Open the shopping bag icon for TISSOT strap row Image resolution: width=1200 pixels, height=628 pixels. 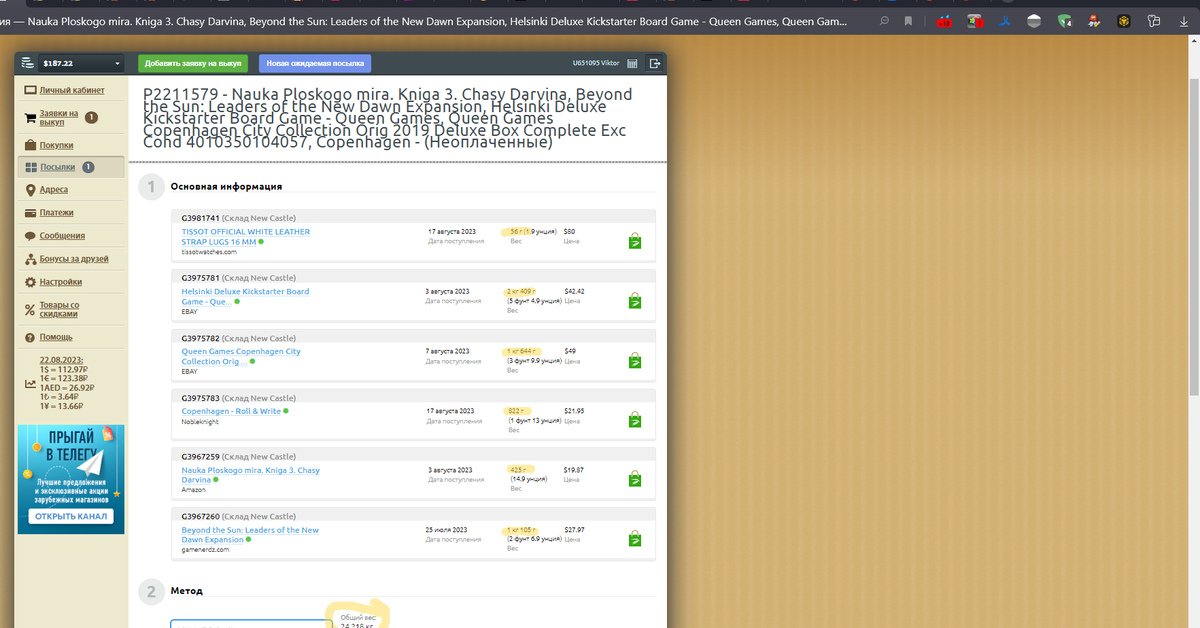point(634,241)
